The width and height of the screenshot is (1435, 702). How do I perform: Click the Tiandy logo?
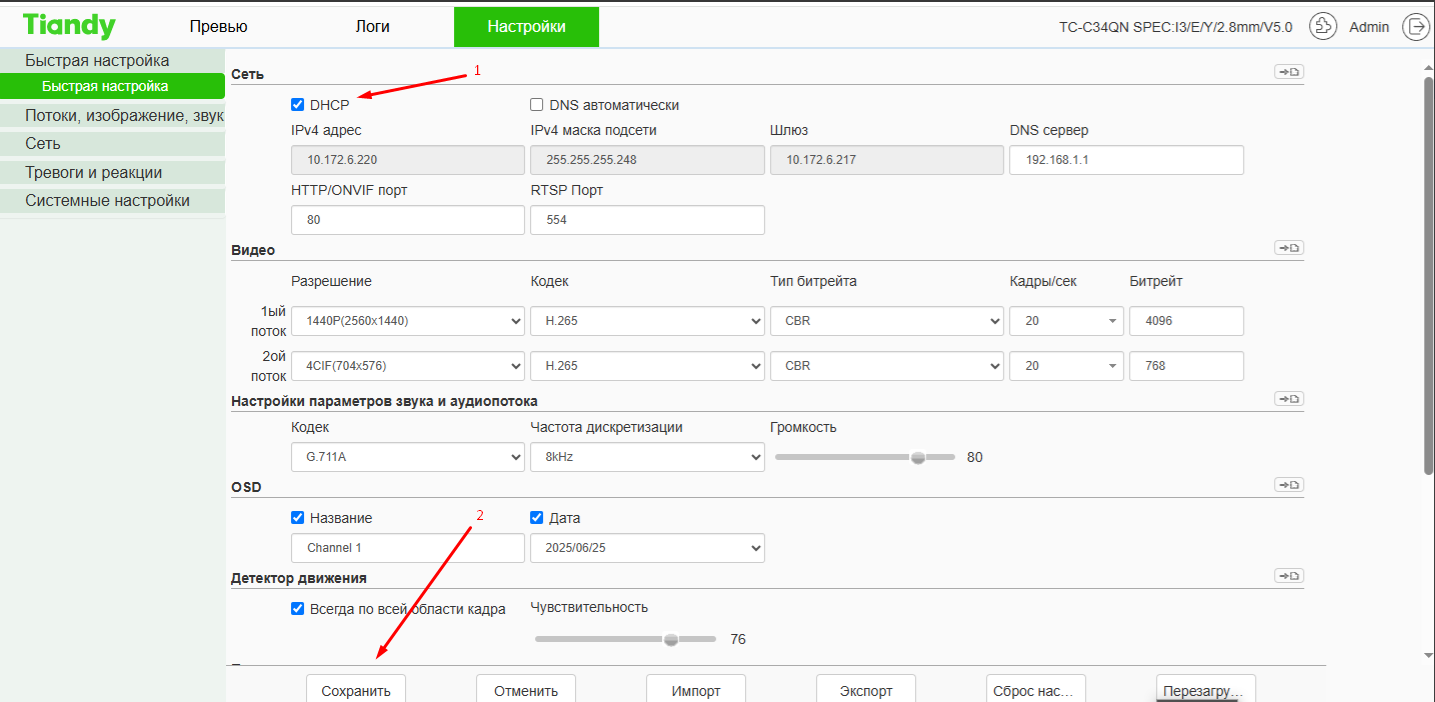[x=69, y=26]
